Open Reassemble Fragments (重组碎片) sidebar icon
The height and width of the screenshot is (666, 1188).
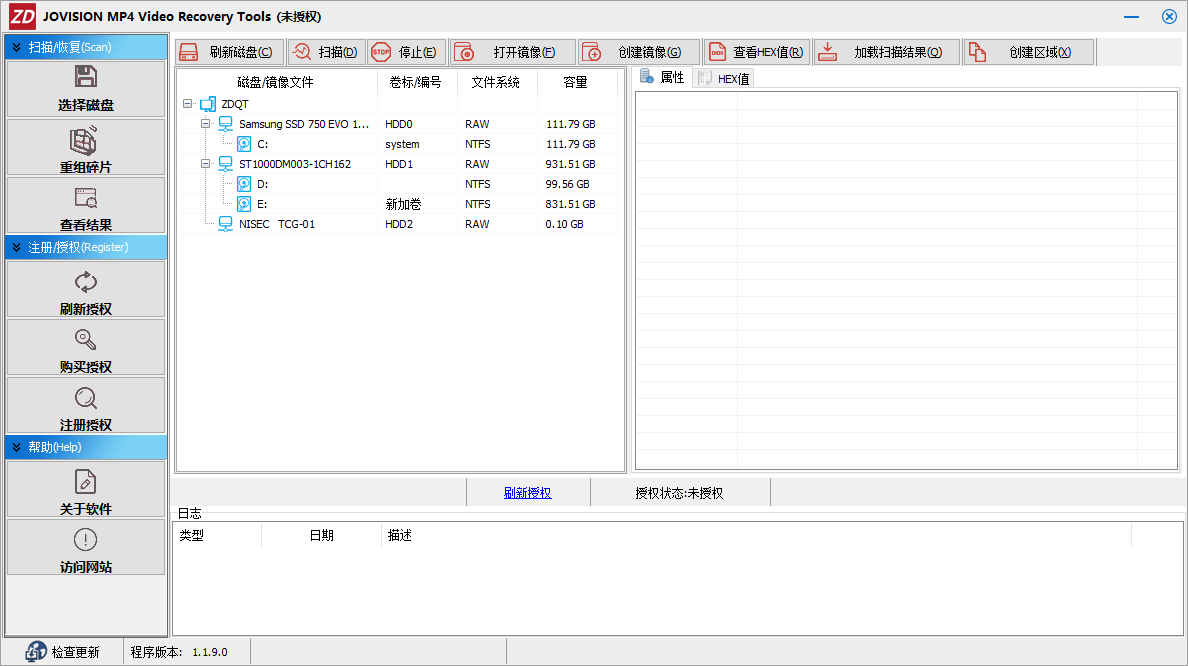84,140
